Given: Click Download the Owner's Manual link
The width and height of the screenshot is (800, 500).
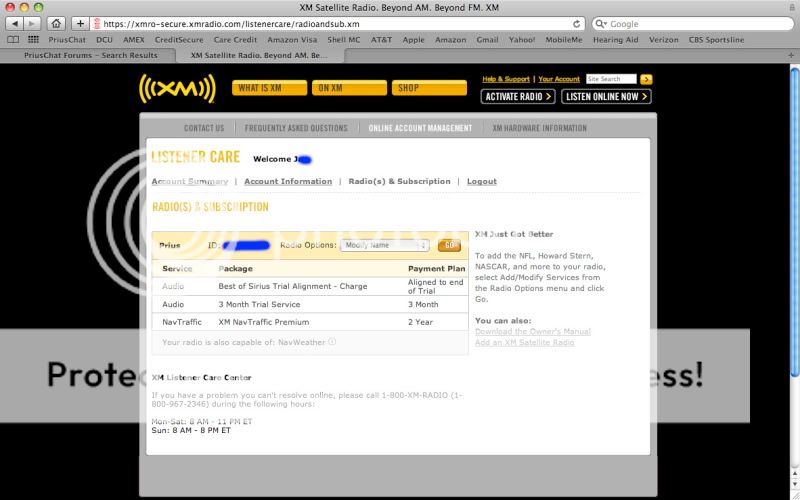Looking at the screenshot, I should [533, 332].
